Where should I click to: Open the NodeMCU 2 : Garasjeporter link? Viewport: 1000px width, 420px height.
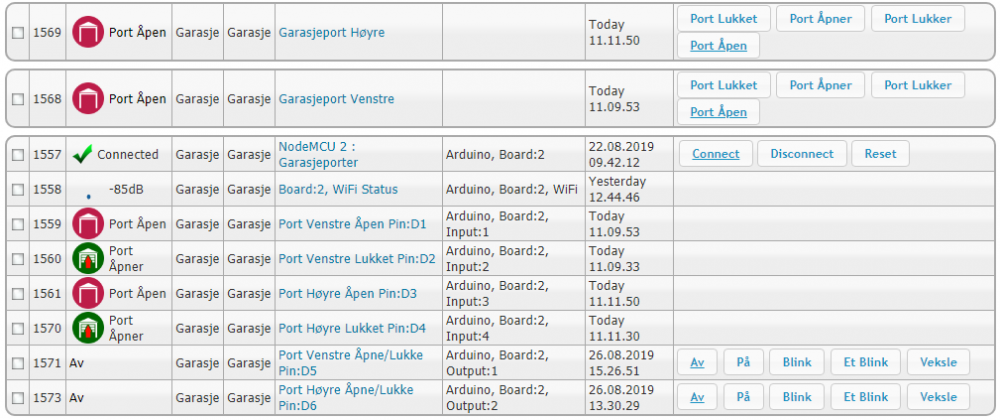point(317,154)
